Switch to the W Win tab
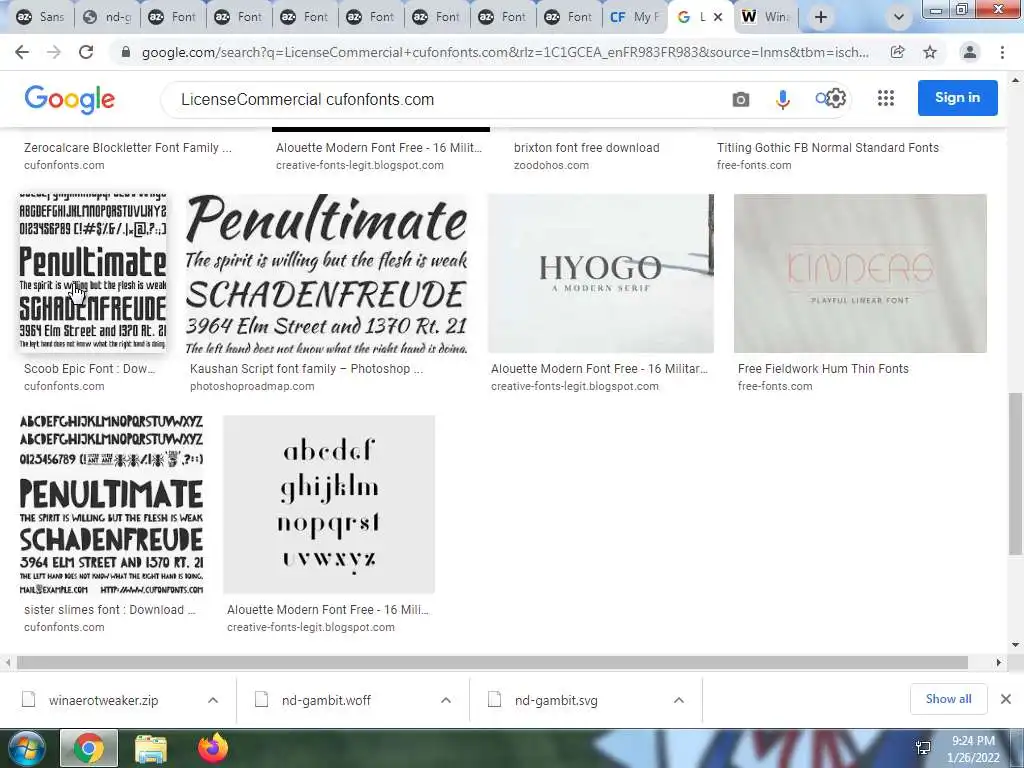The image size is (1024, 768). coord(768,17)
